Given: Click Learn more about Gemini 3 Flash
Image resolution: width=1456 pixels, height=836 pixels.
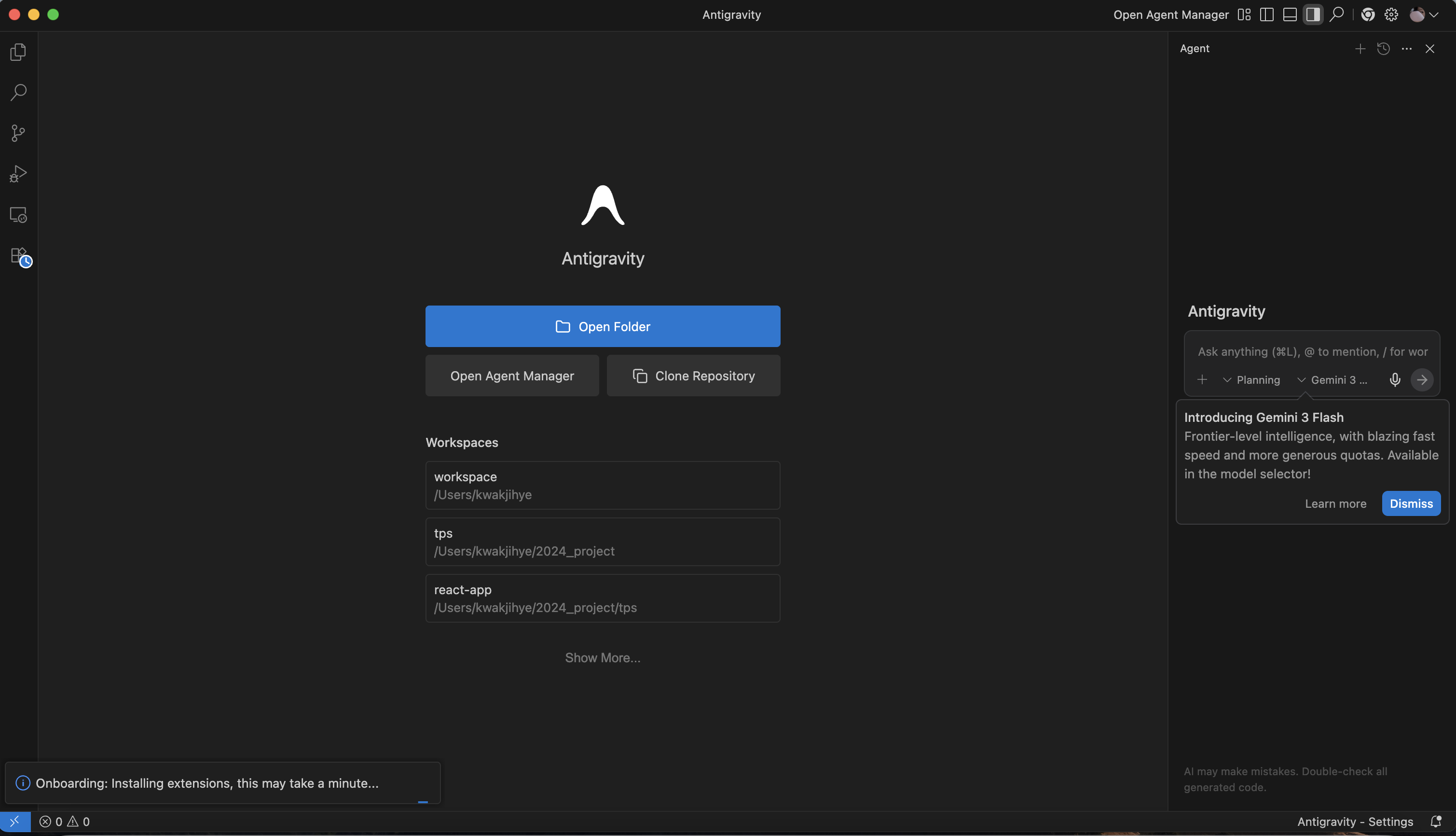Looking at the screenshot, I should click(1335, 503).
